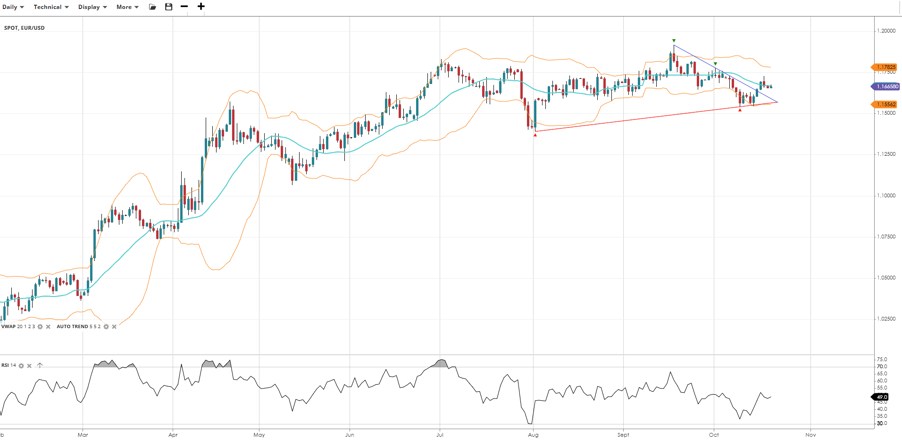Image resolution: width=902 pixels, height=440 pixels.
Task: Open the More menu
Action: [127, 7]
